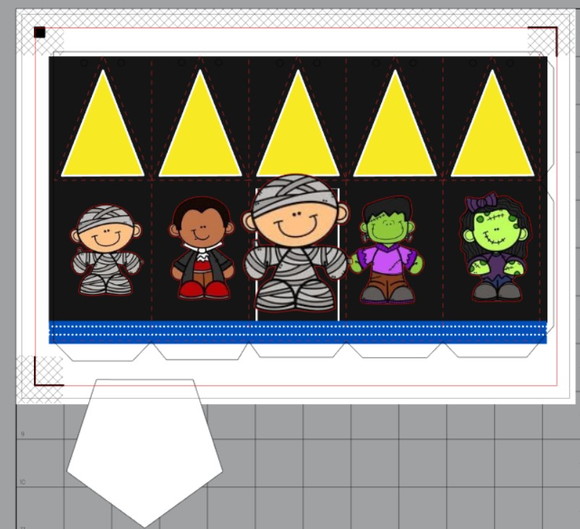
Task: Click ruler marking 10 on the mat
Action: tap(22, 482)
